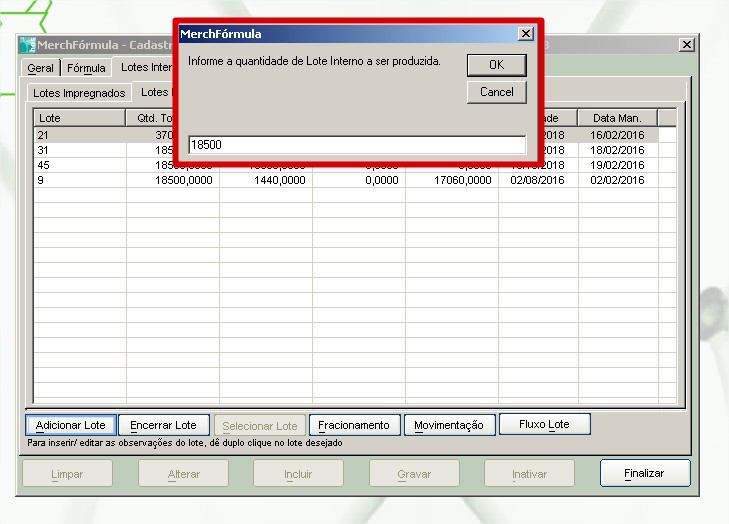Click the Fluxo Lote button
The image size is (729, 524).
click(544, 424)
